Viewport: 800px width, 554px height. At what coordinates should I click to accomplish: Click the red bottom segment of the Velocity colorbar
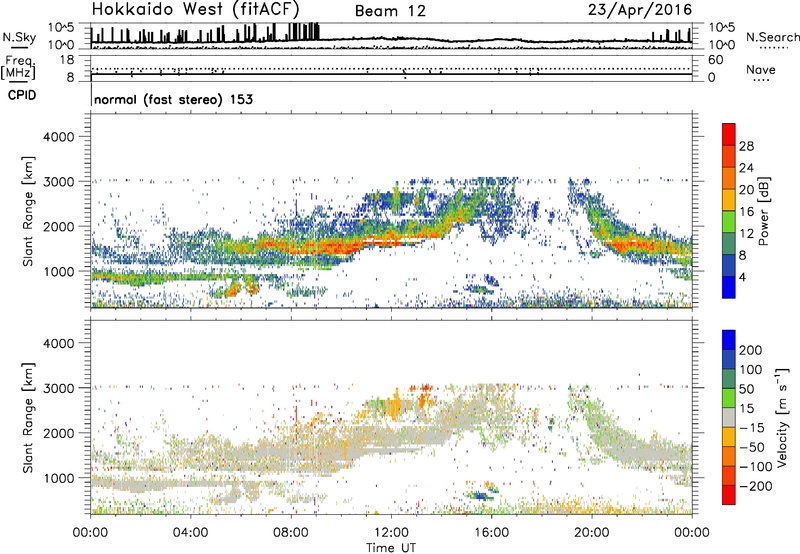729,494
